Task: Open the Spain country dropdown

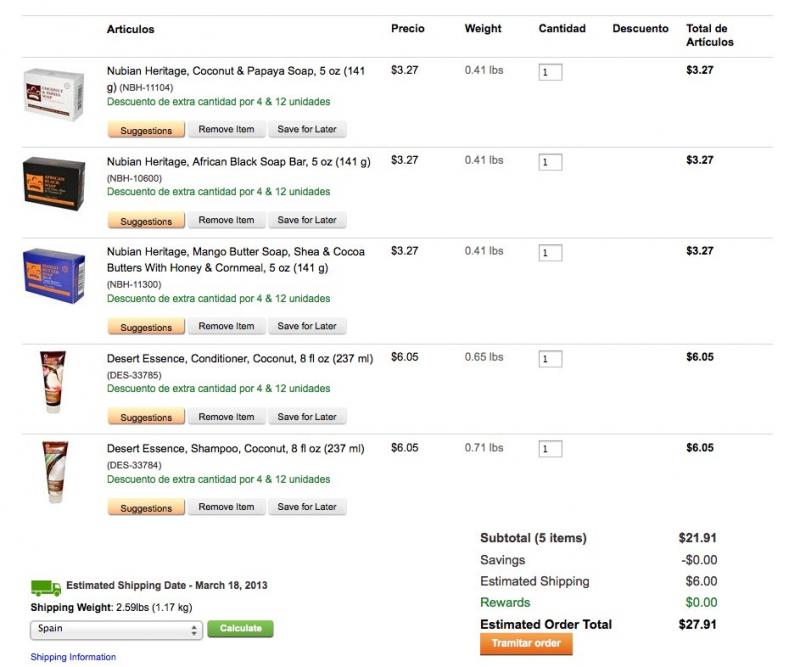Action: 116,630
